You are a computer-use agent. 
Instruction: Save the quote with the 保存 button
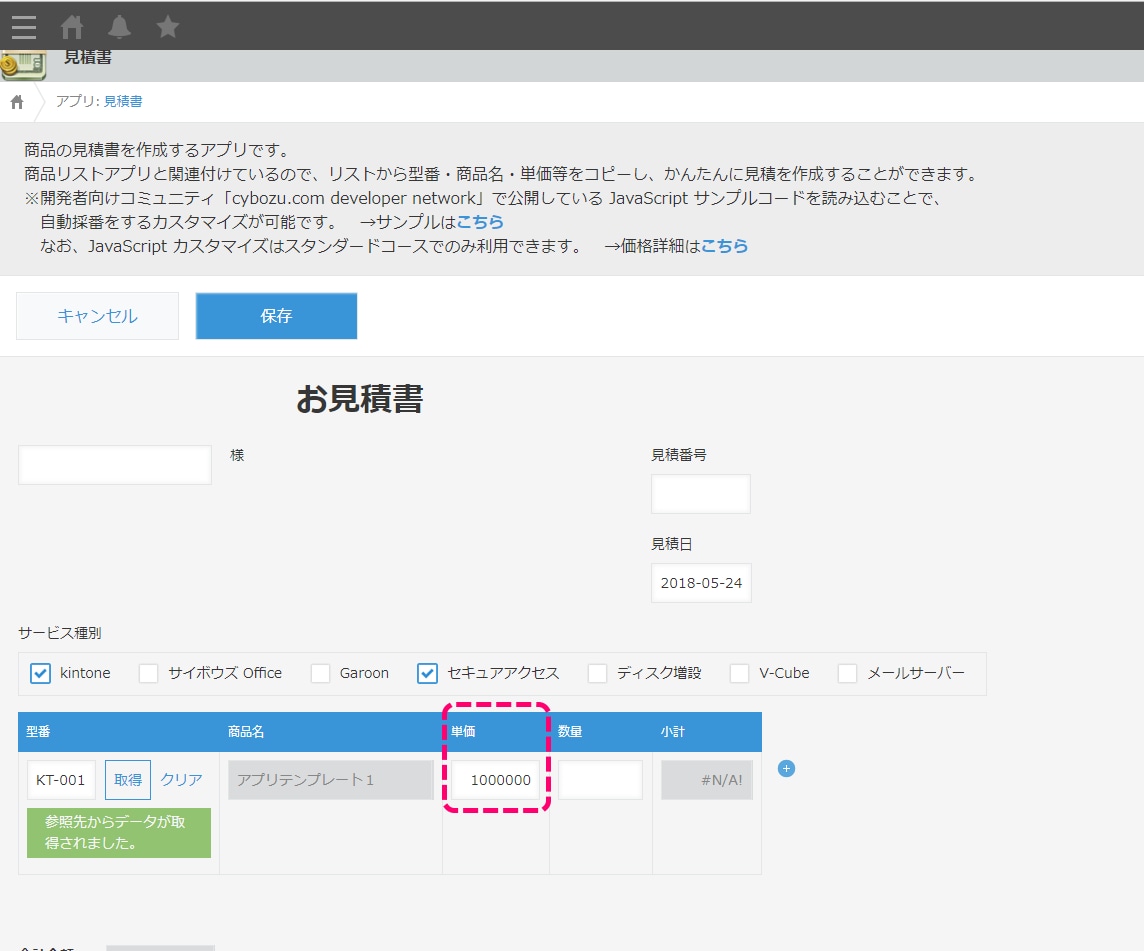276,315
